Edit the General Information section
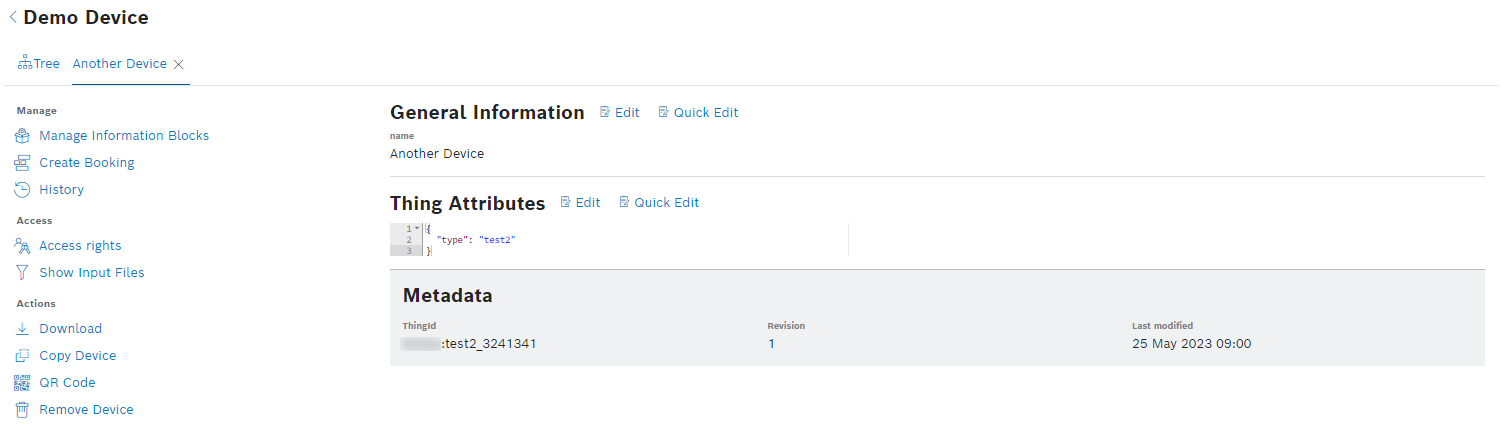 (x=619, y=113)
